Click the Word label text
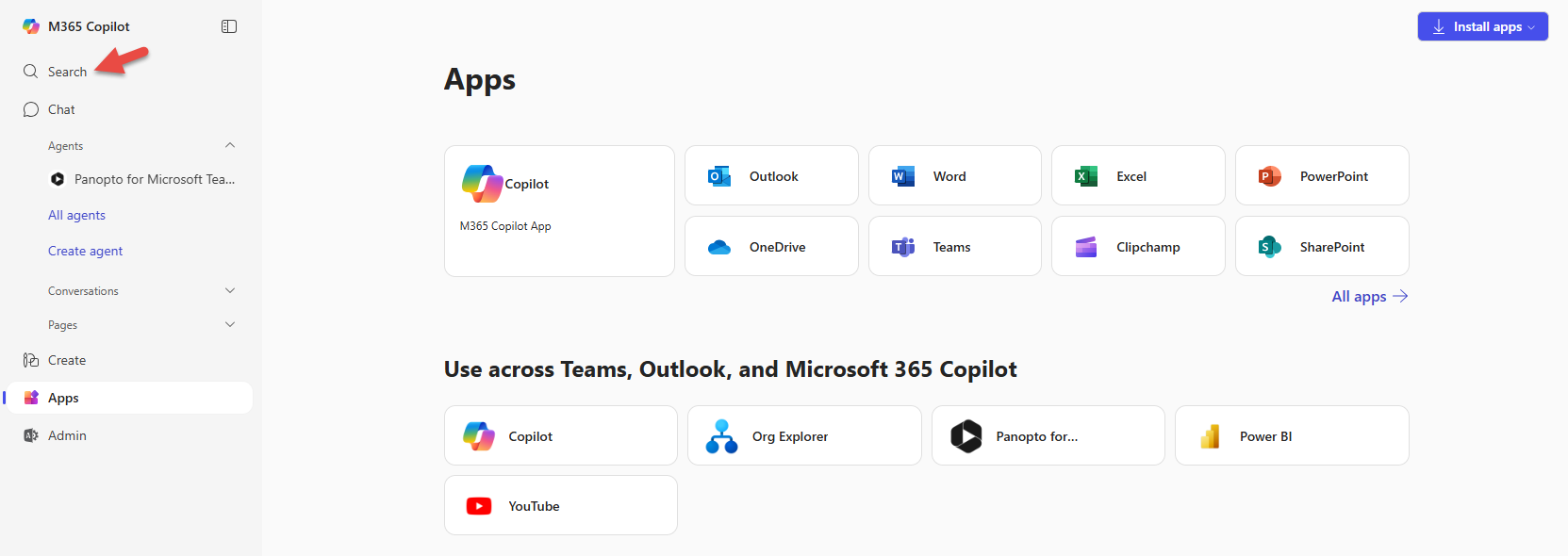Image resolution: width=1568 pixels, height=556 pixels. coord(949,176)
